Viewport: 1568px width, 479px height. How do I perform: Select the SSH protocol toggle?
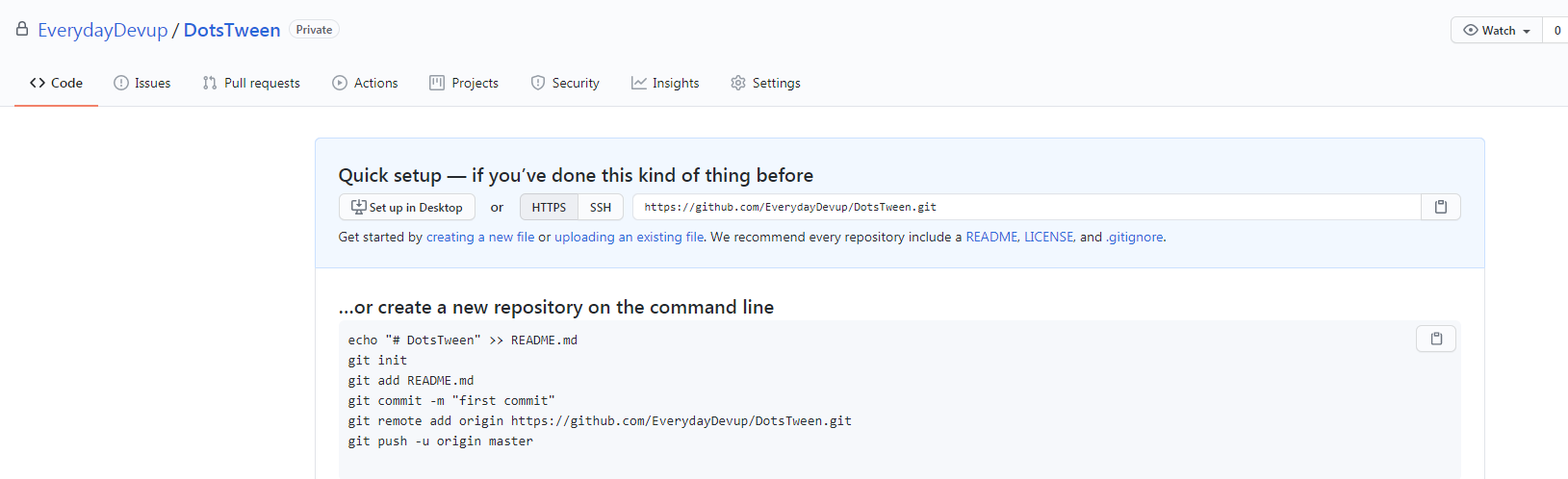pyautogui.click(x=601, y=207)
